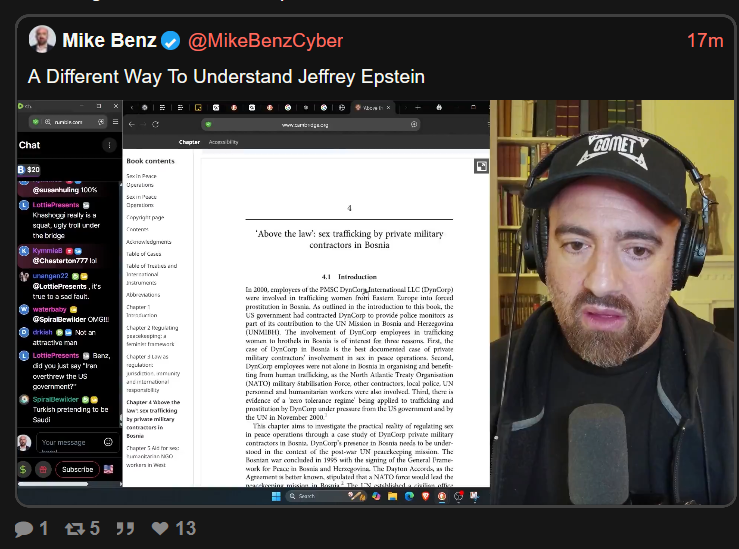This screenshot has width=739, height=549.
Task: Open 'Chapter 2 Regulating peacekeeping' contents entry
Action: pyautogui.click(x=152, y=336)
